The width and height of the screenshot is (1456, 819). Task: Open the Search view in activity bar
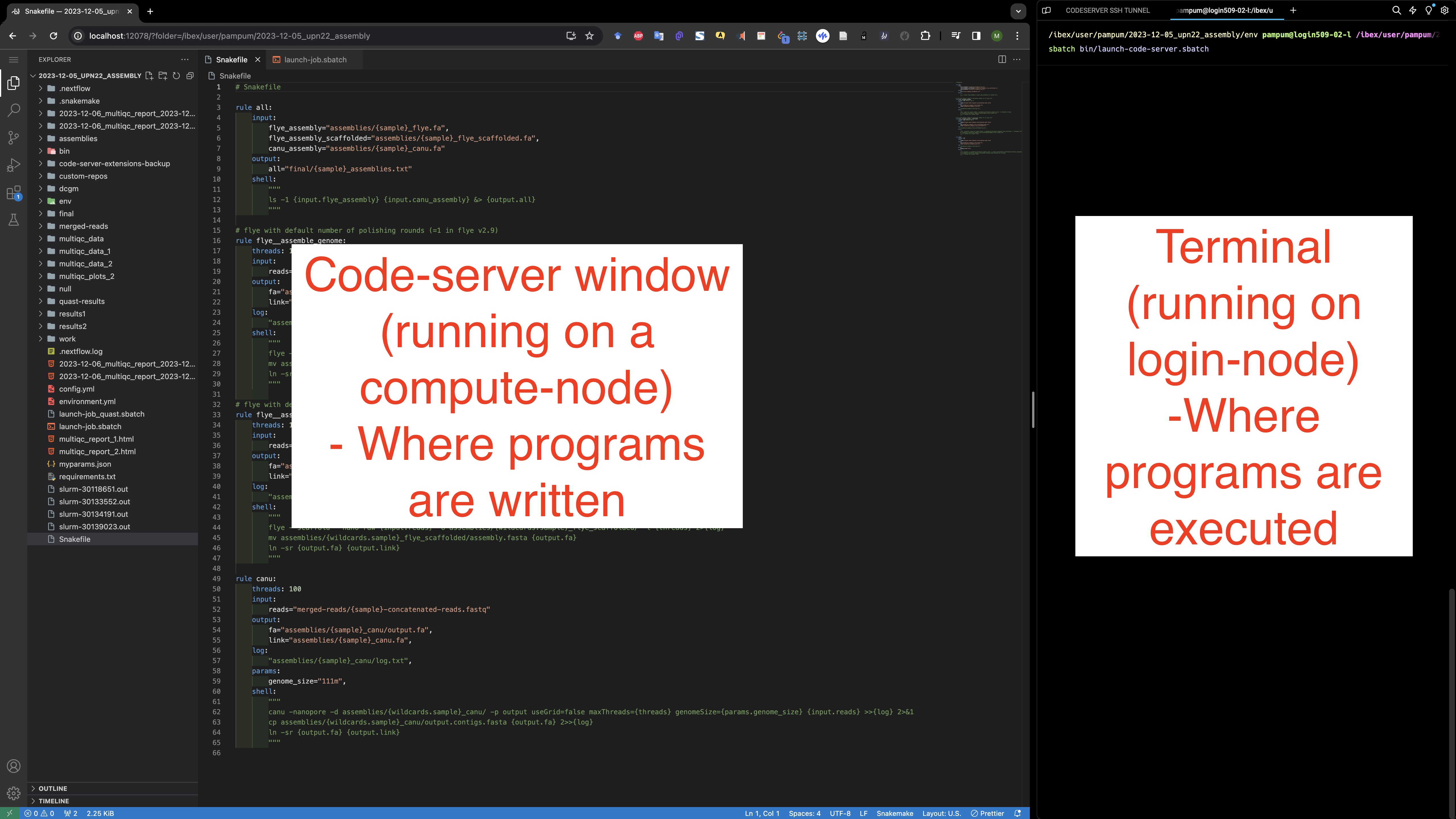(14, 110)
